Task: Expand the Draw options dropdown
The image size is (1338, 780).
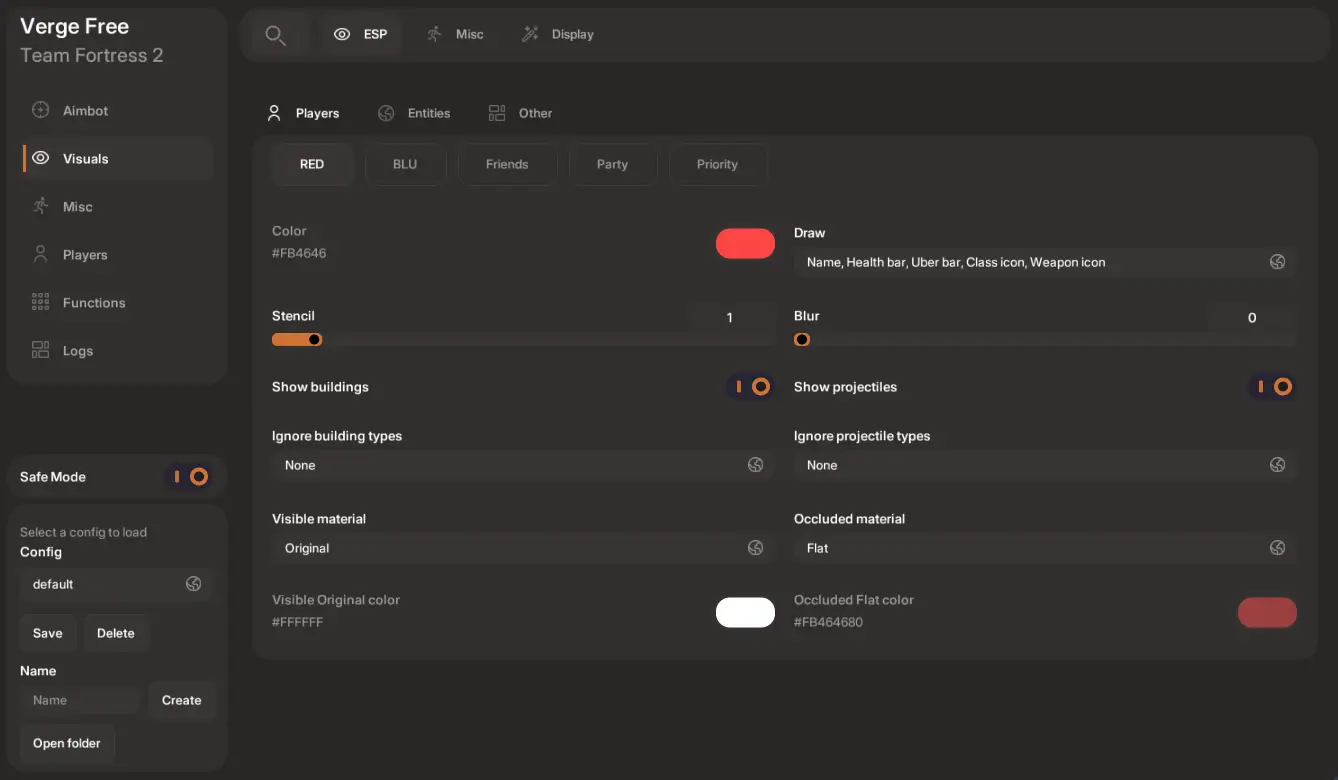Action: (x=1045, y=262)
